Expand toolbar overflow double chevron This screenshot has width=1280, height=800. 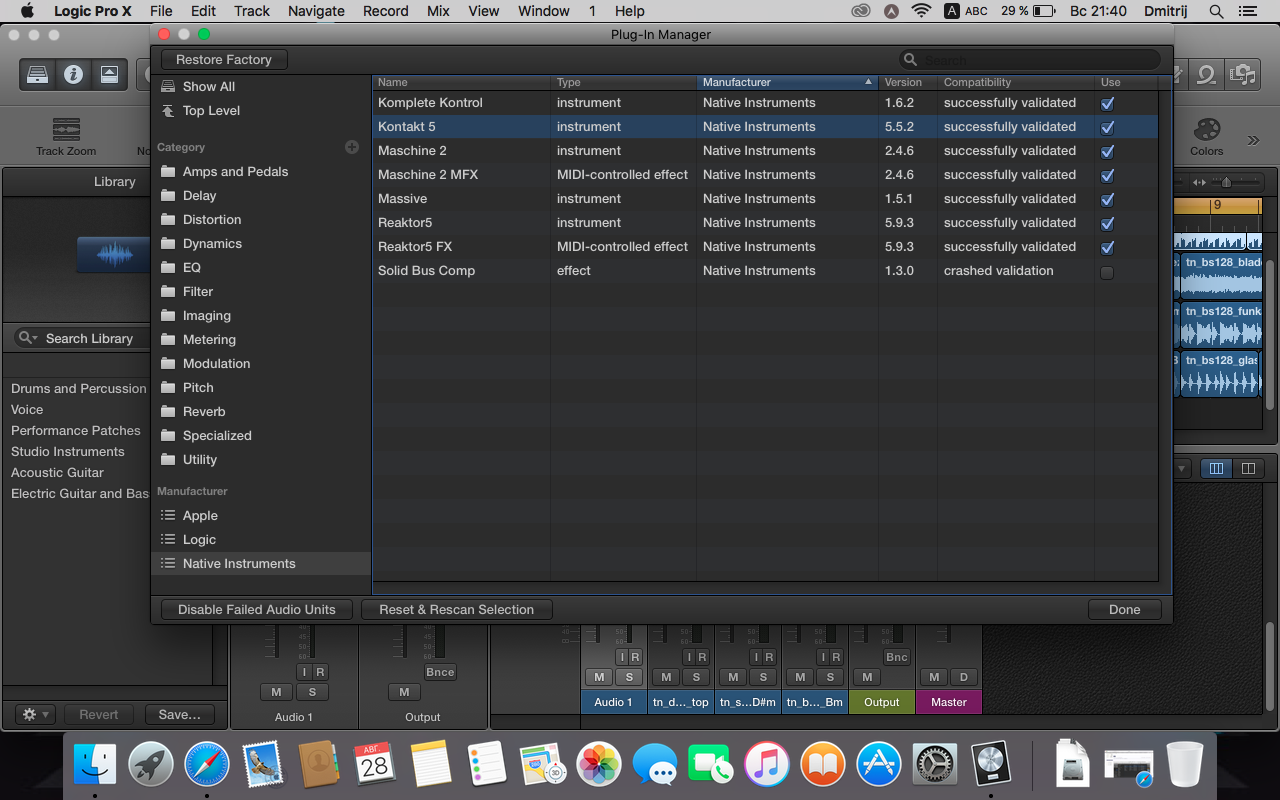point(1253,140)
